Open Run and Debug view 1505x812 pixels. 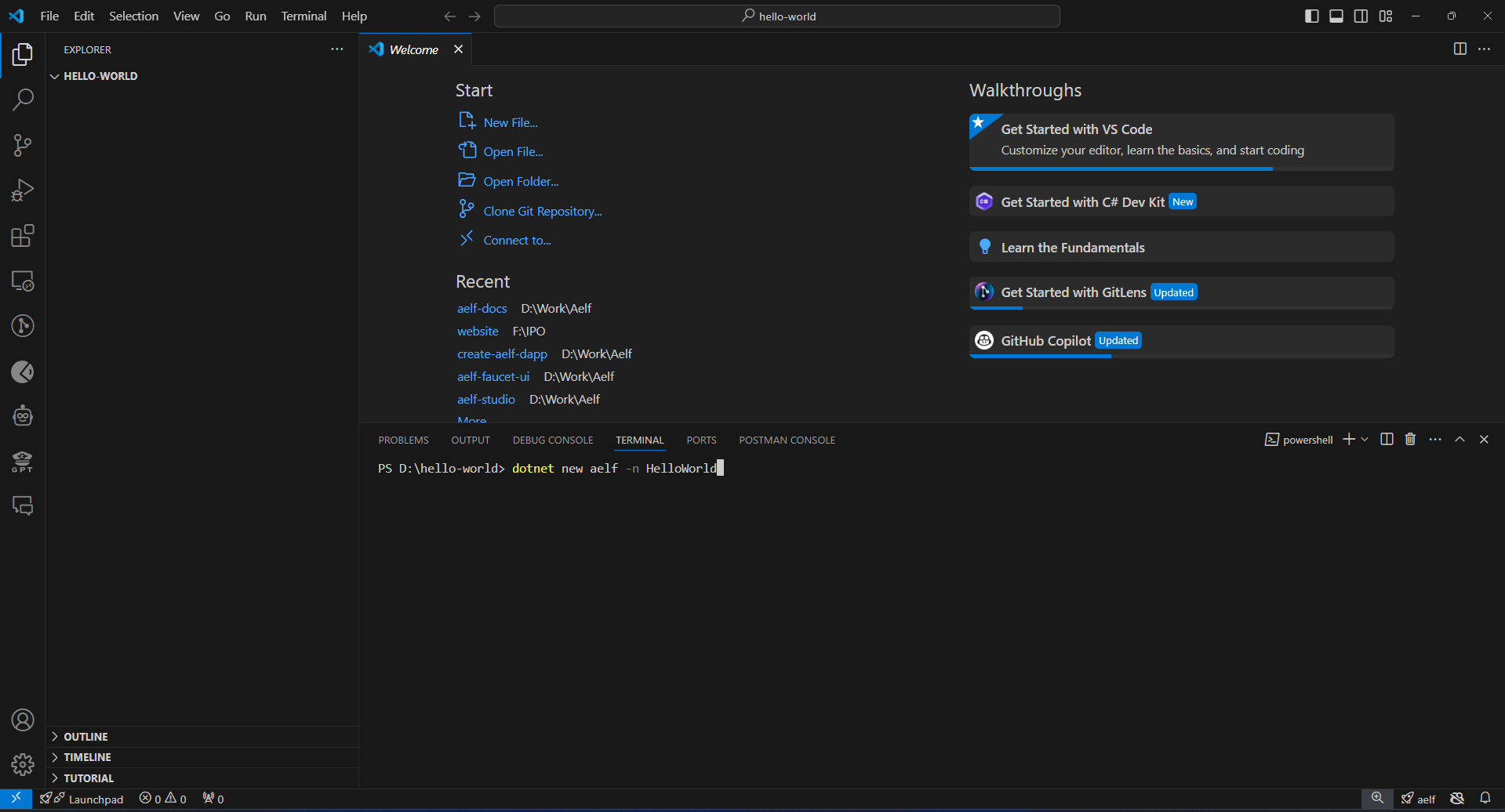click(x=23, y=190)
